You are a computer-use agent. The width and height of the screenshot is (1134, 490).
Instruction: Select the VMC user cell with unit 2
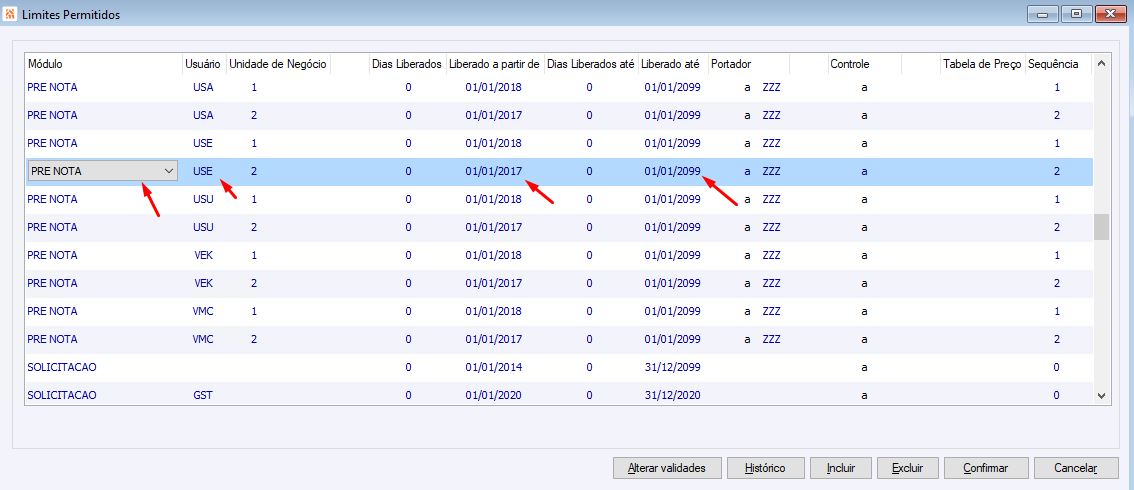203,339
